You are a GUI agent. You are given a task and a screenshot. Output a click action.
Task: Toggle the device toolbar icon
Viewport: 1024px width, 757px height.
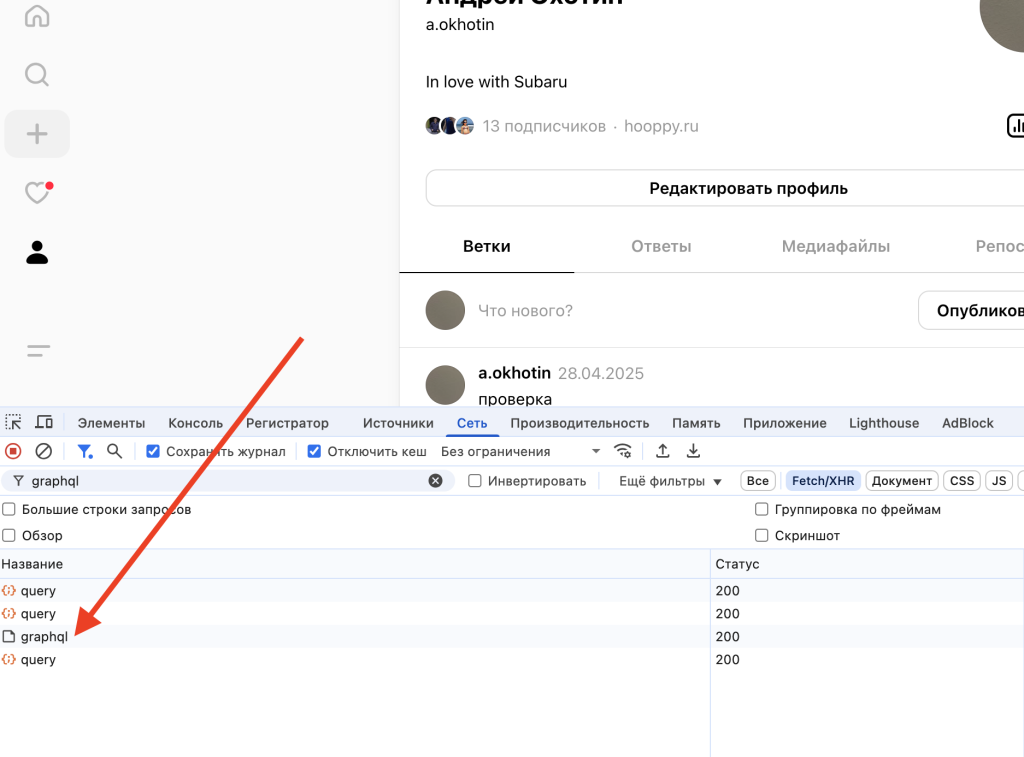pos(44,422)
